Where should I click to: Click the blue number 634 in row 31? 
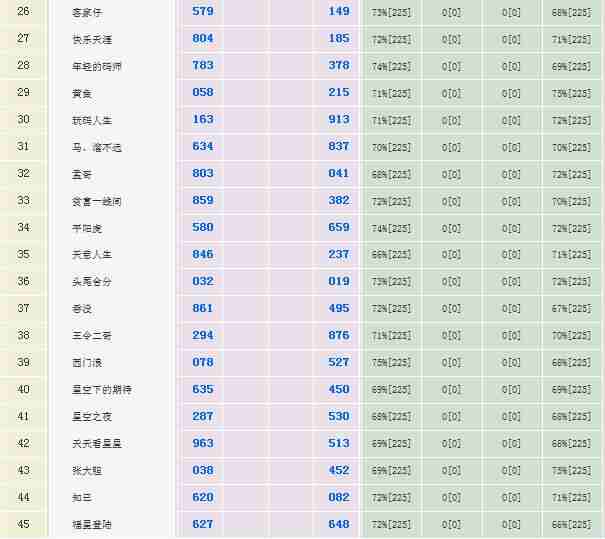pyautogui.click(x=203, y=147)
